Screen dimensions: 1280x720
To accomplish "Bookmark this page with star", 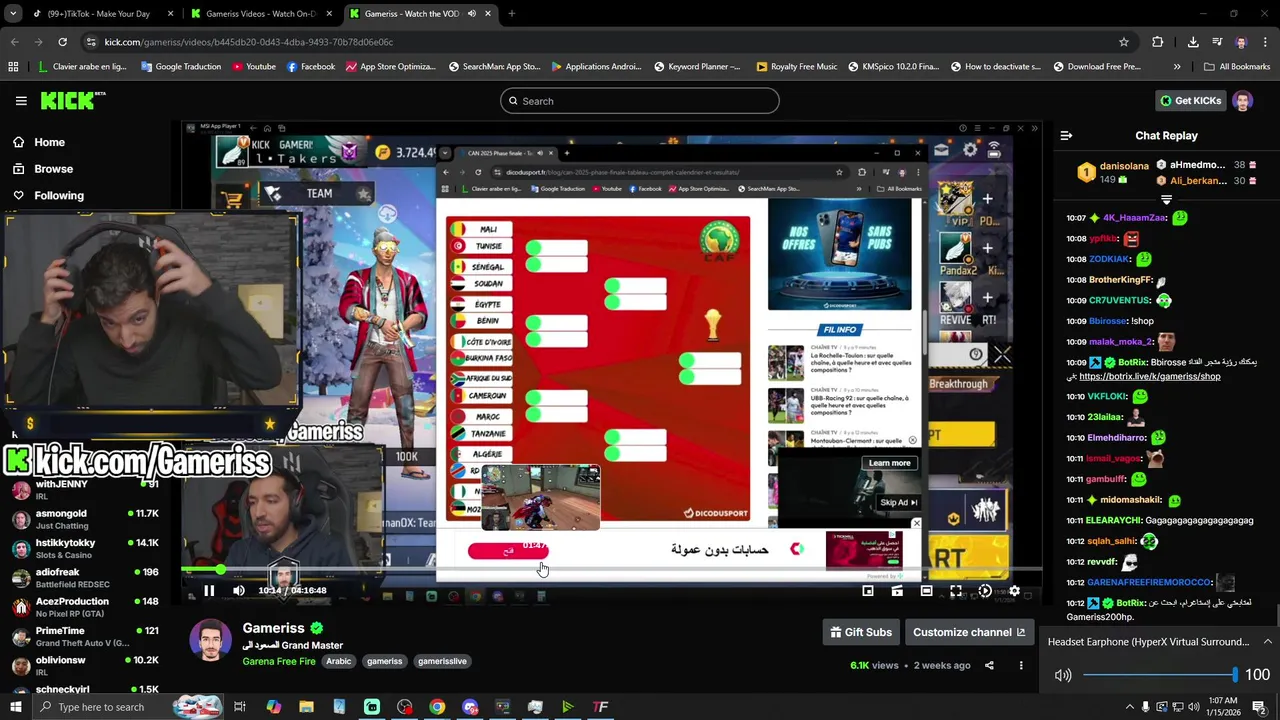I will coord(1124,42).
